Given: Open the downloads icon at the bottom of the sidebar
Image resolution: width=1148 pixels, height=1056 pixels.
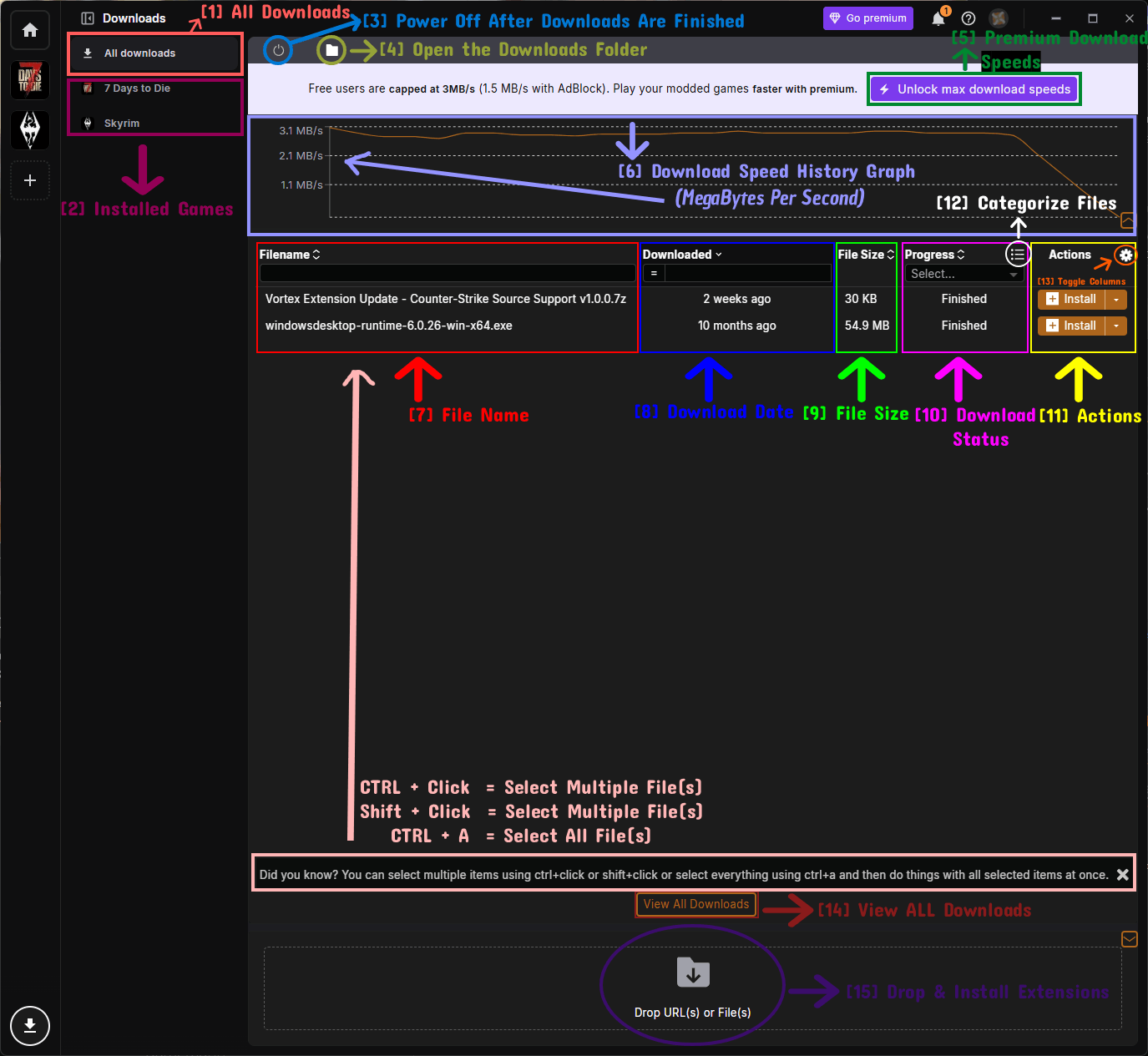Looking at the screenshot, I should click(30, 1025).
